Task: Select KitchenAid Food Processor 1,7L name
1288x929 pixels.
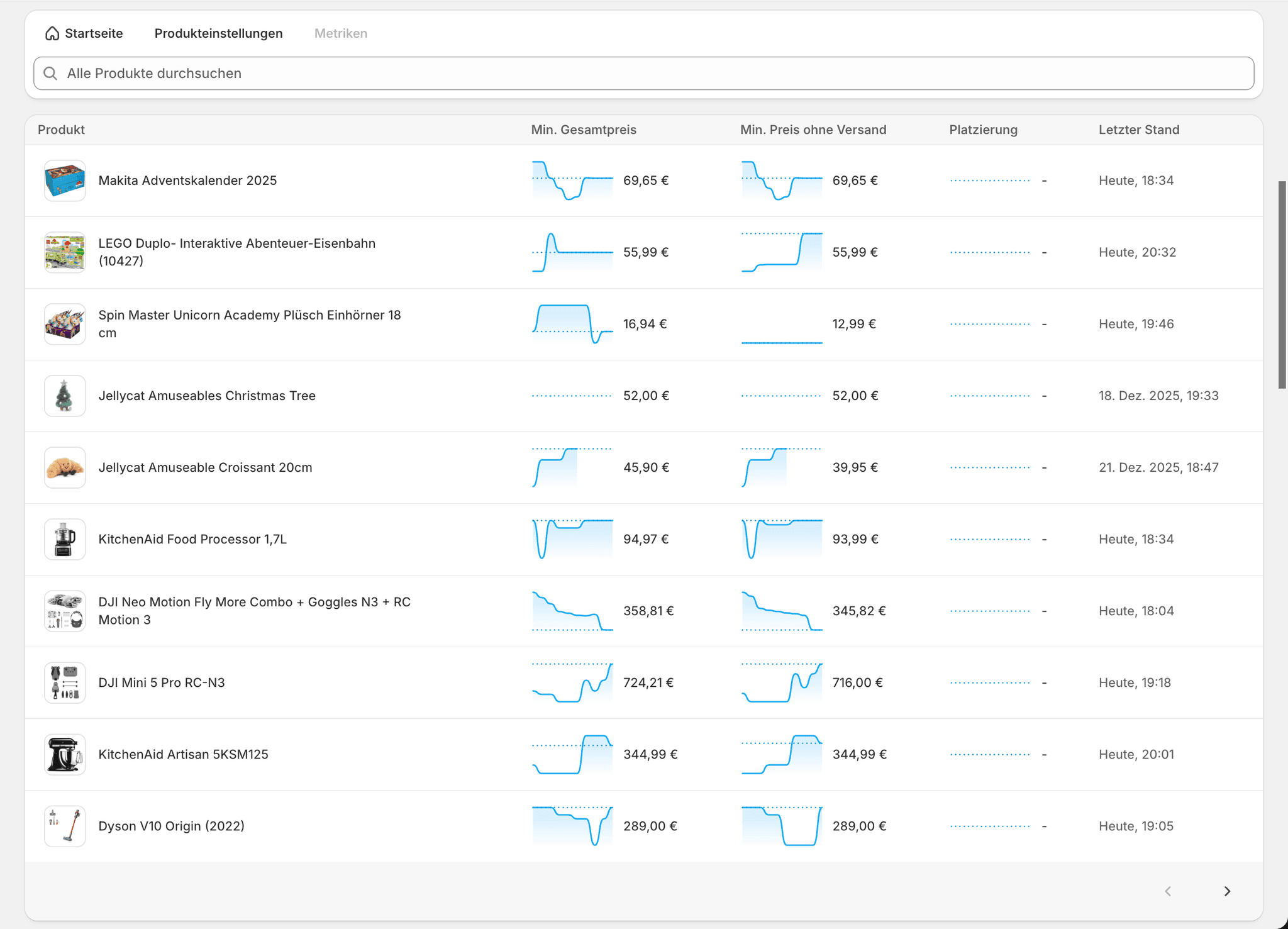Action: coord(192,539)
